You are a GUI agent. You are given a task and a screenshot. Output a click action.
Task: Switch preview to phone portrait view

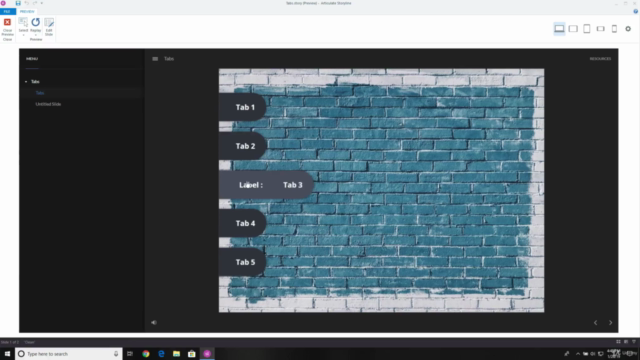[614, 29]
